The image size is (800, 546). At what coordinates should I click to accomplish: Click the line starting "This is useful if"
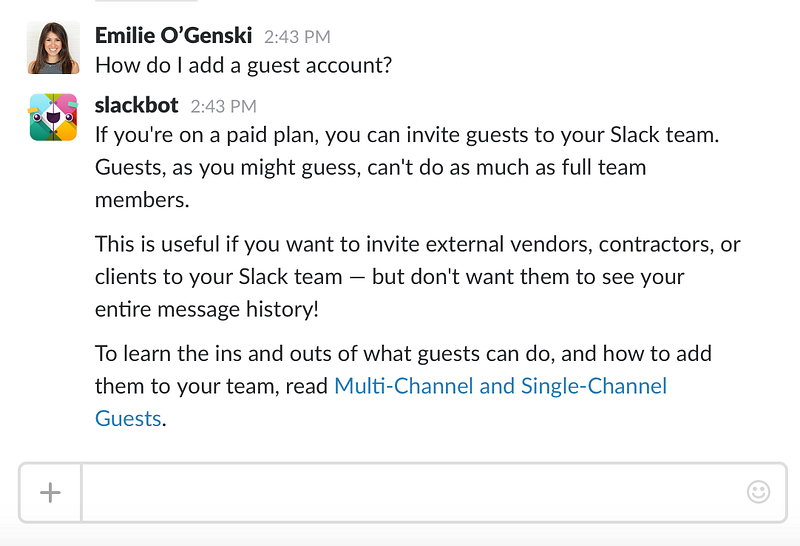click(417, 244)
